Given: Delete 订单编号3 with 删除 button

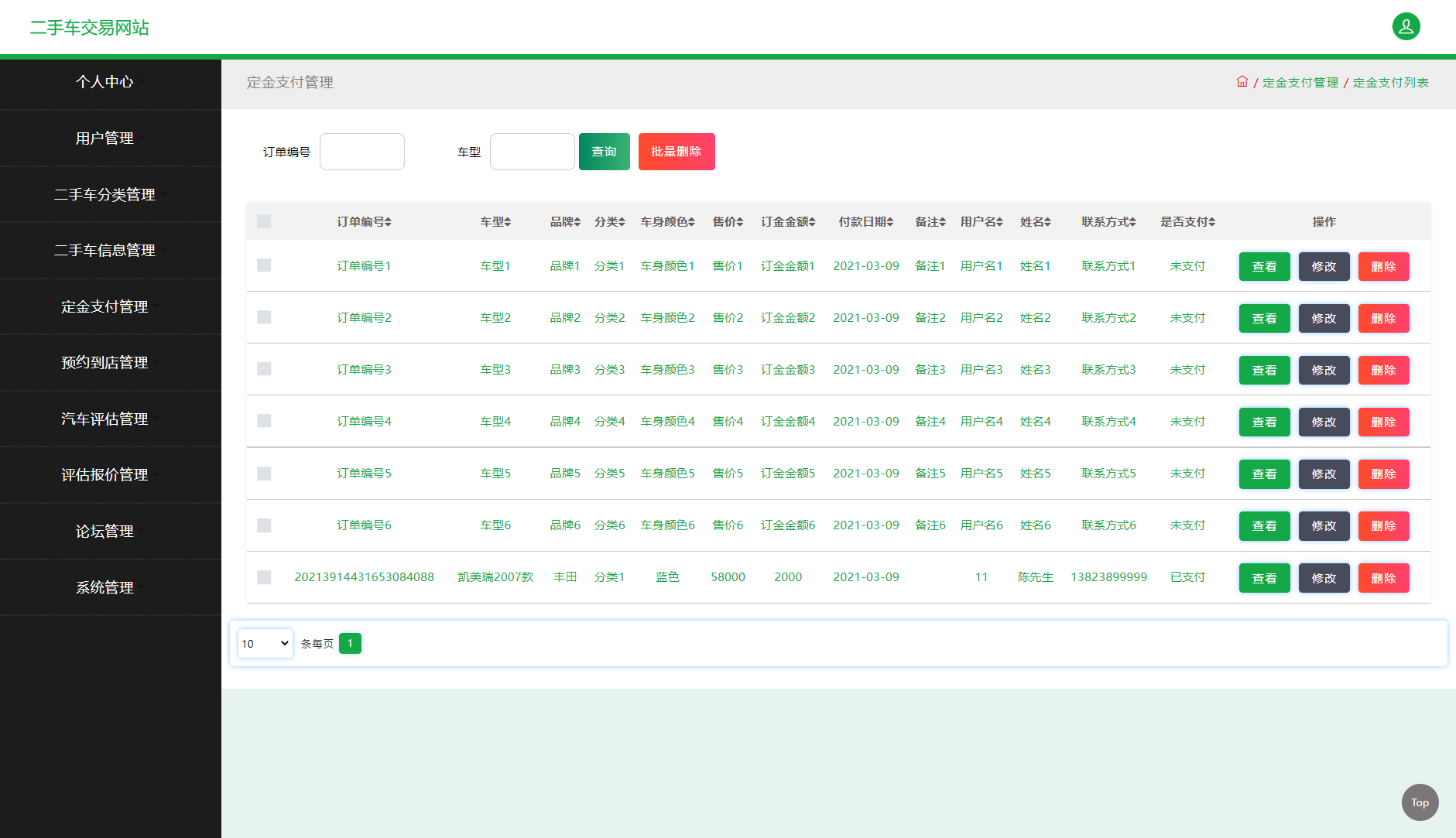Looking at the screenshot, I should coord(1383,370).
